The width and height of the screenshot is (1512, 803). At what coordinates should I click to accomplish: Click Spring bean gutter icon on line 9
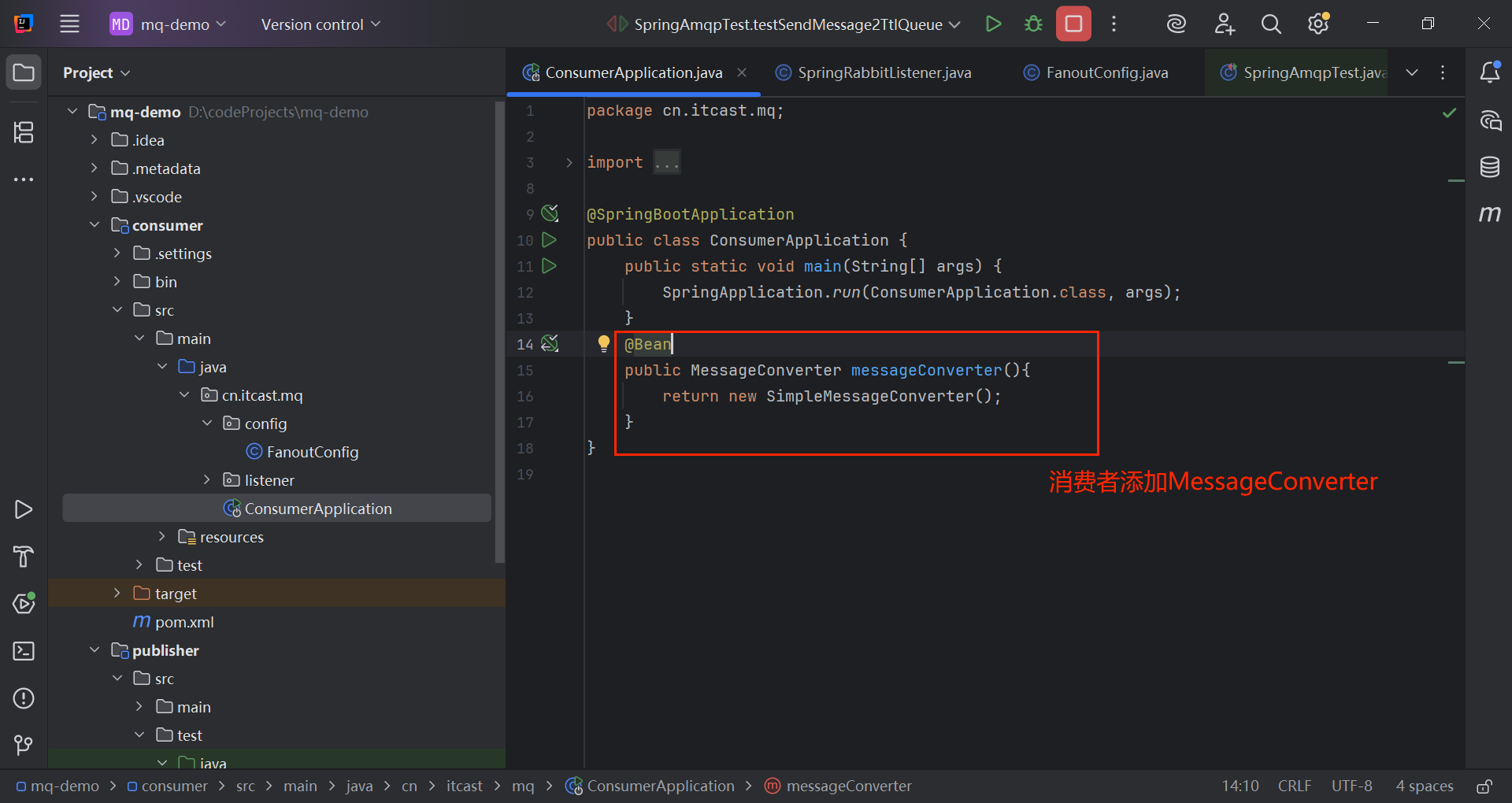pyautogui.click(x=550, y=213)
